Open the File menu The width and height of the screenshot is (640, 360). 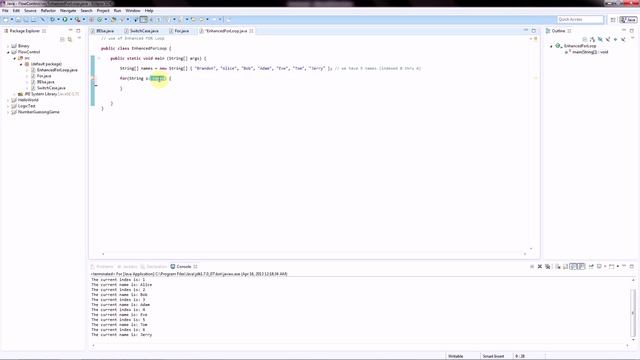[5, 11]
